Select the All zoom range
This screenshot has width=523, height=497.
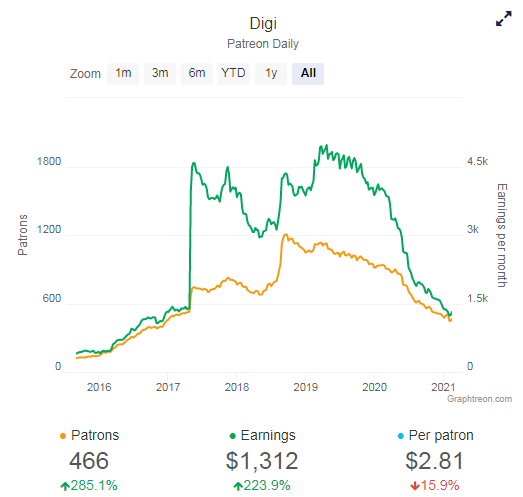pyautogui.click(x=308, y=73)
